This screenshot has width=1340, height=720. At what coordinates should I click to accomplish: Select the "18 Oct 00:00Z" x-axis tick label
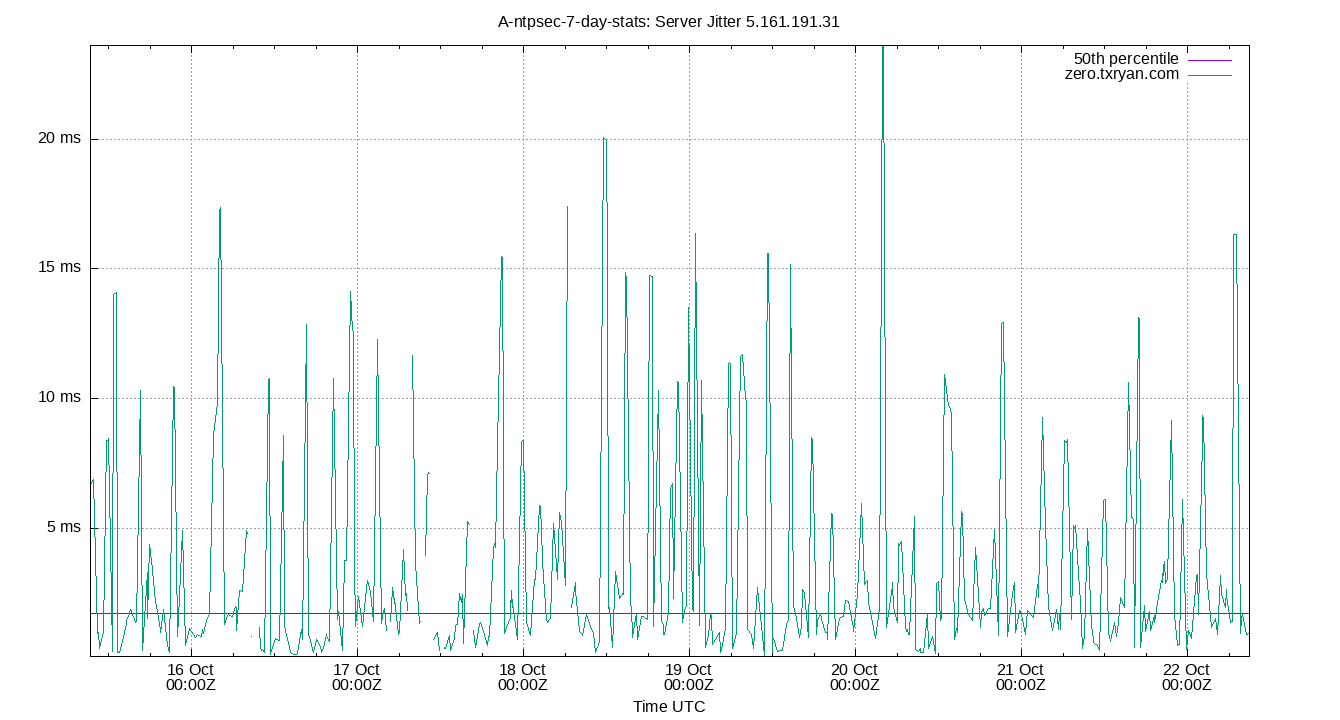(x=522, y=677)
